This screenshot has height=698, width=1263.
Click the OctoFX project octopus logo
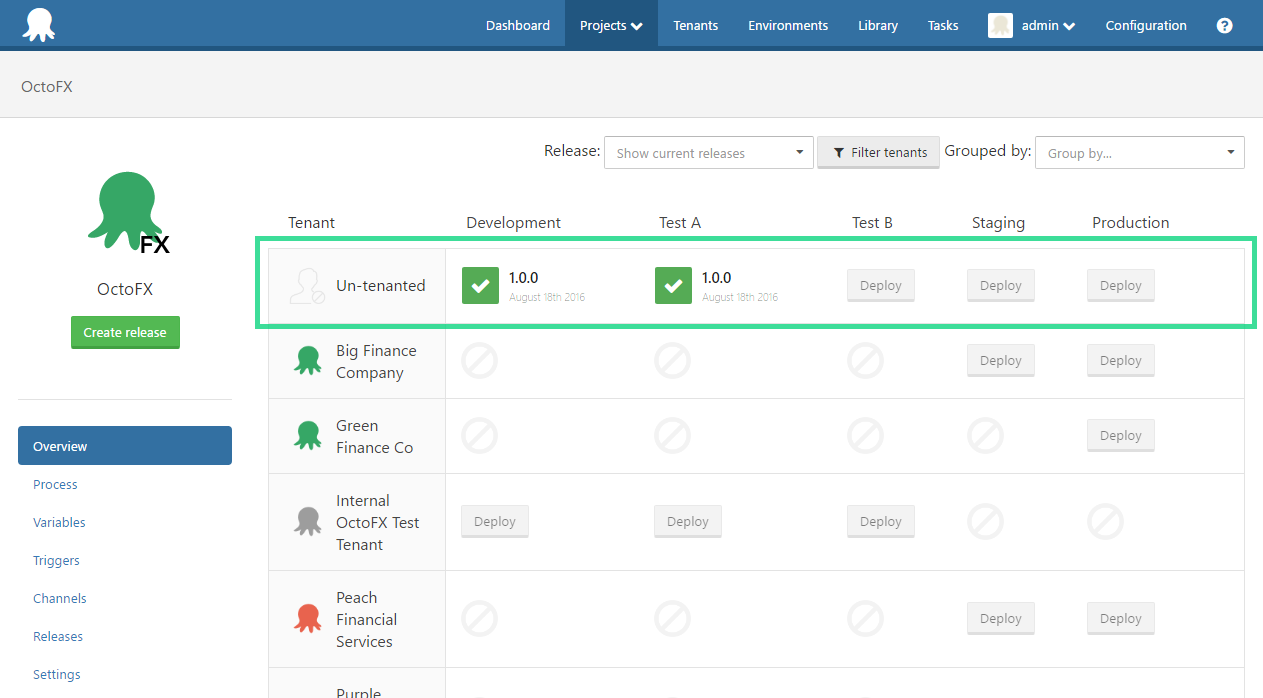coord(125,210)
